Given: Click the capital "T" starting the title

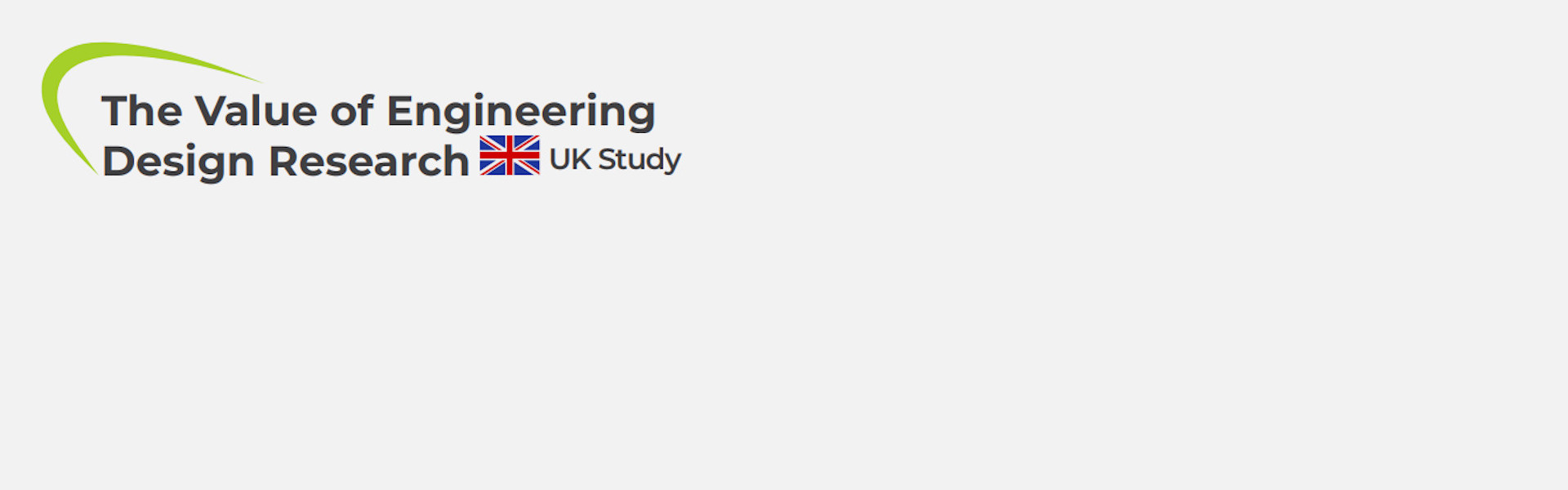Looking at the screenshot, I should click(x=117, y=111).
